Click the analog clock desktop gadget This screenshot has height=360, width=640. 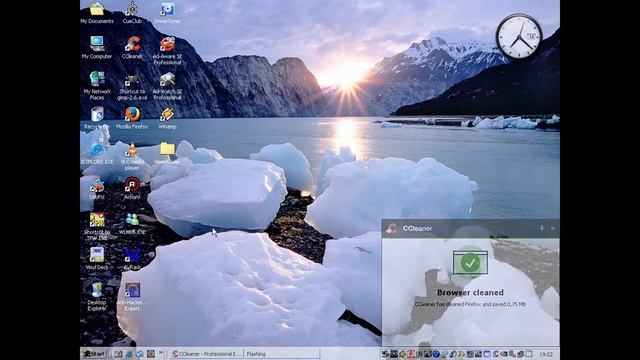click(519, 36)
